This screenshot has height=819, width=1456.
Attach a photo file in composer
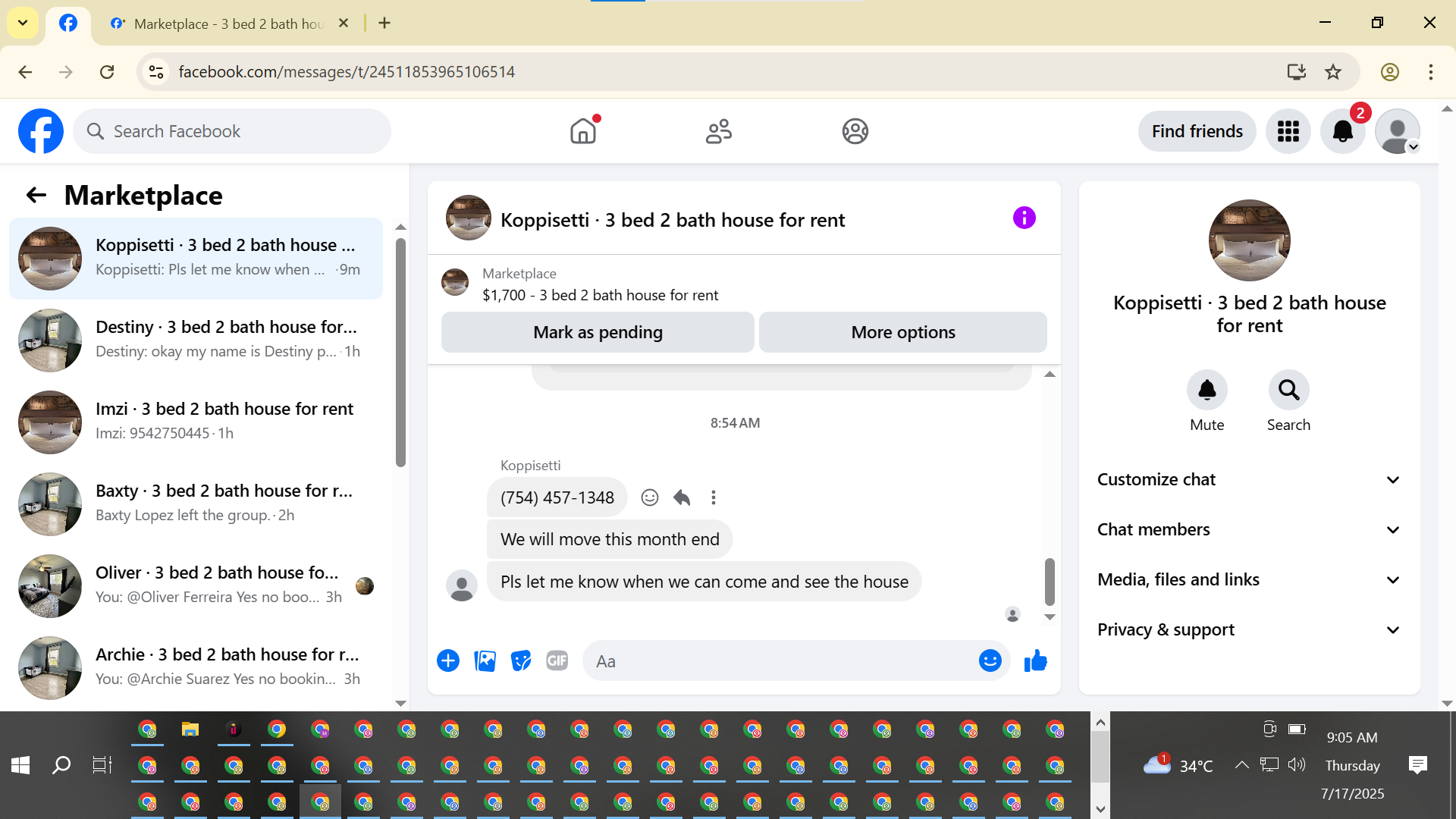click(485, 661)
